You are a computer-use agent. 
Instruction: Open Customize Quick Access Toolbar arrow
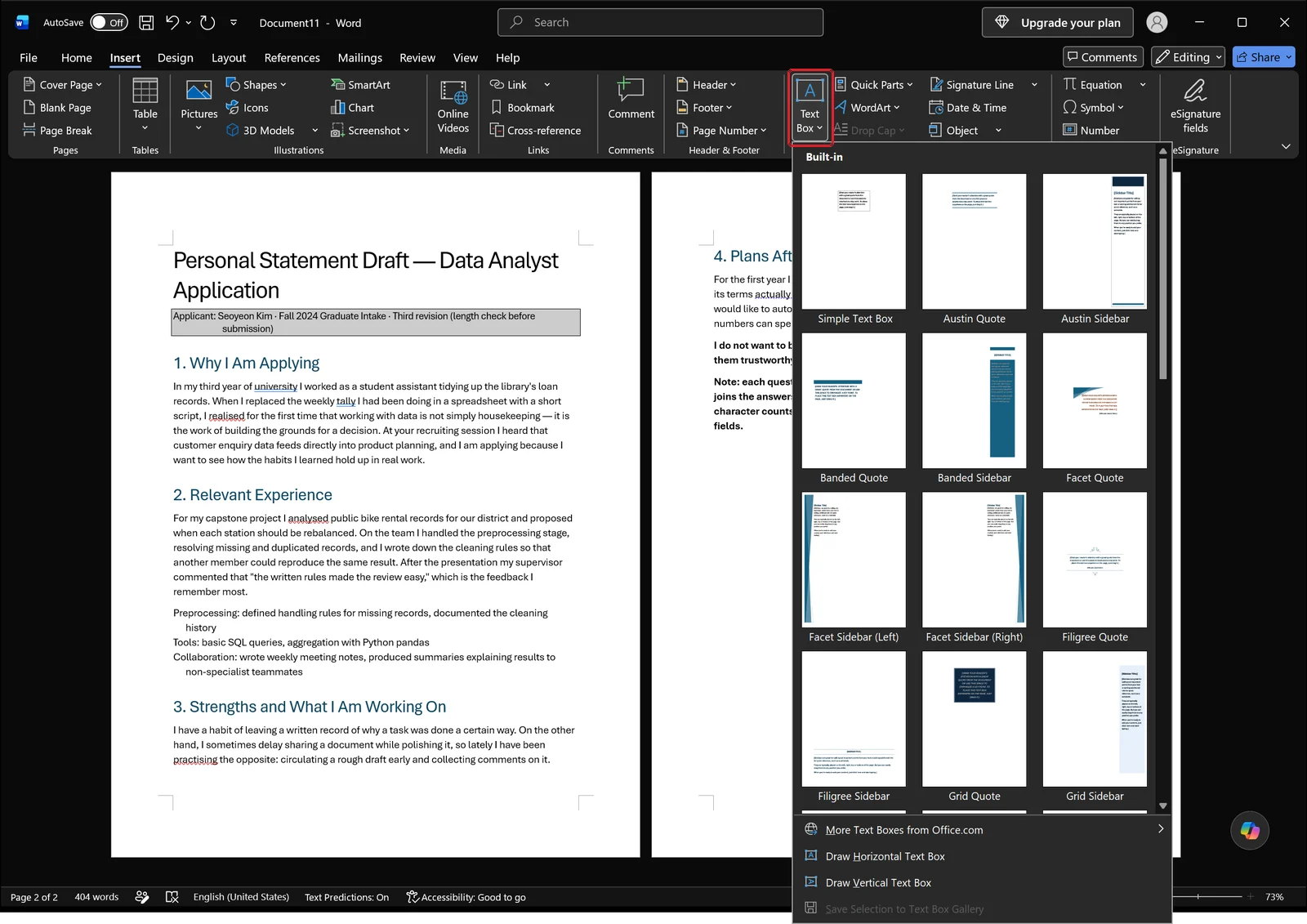[x=234, y=23]
